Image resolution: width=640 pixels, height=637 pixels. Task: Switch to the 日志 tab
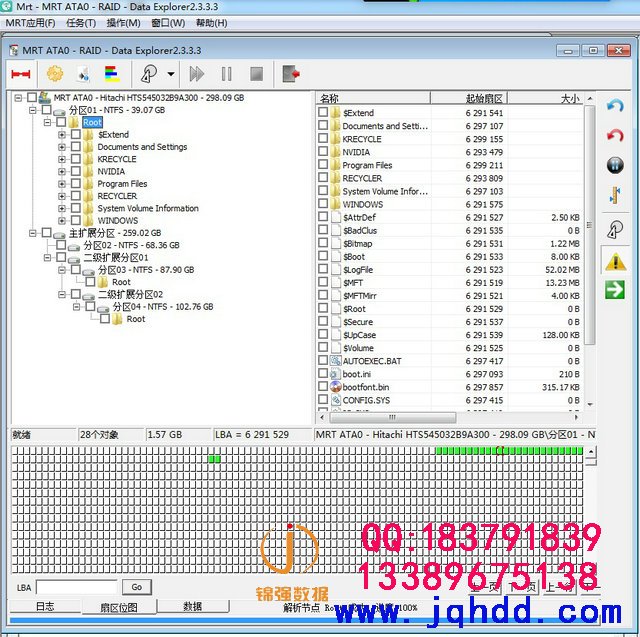click(45, 606)
